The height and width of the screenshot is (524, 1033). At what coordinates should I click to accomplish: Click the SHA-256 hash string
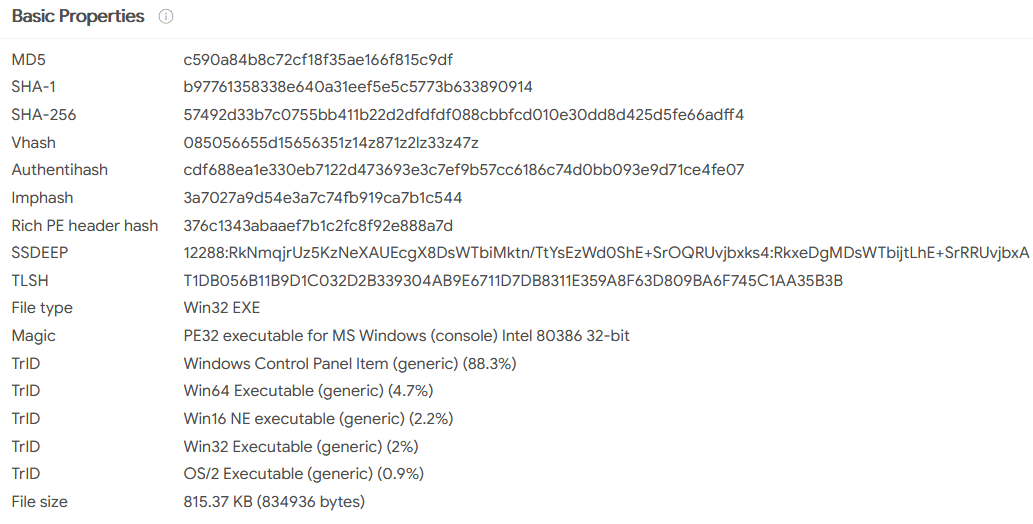point(464,115)
